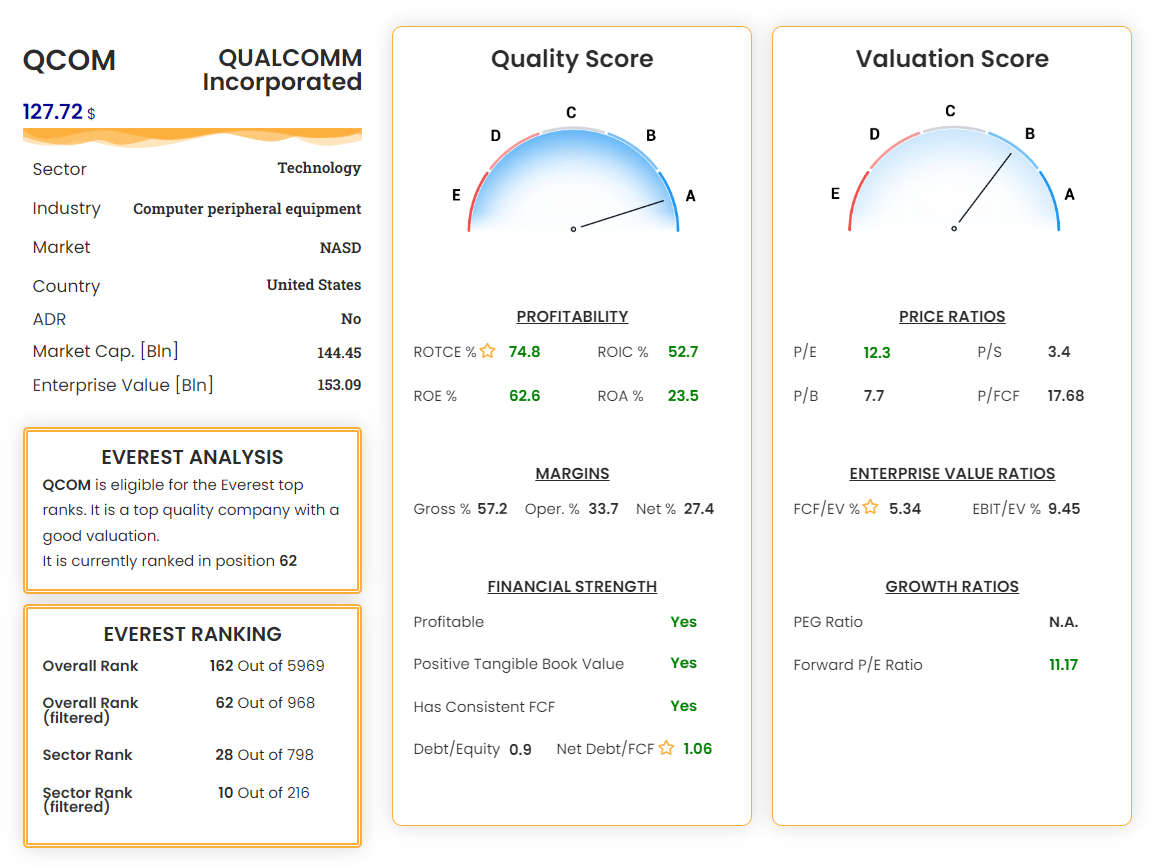Click the Enterprise Value figure 153.09
The width and height of the screenshot is (1161, 866).
339,385
